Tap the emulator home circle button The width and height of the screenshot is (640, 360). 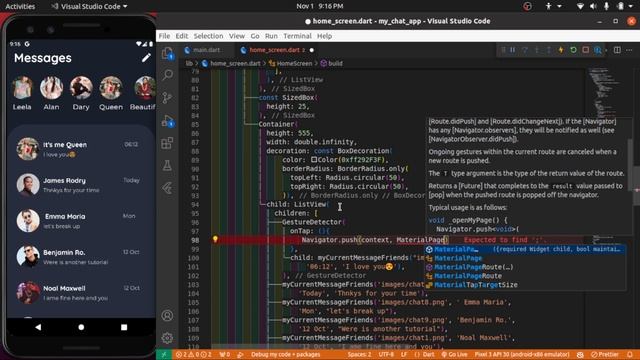(x=81, y=327)
